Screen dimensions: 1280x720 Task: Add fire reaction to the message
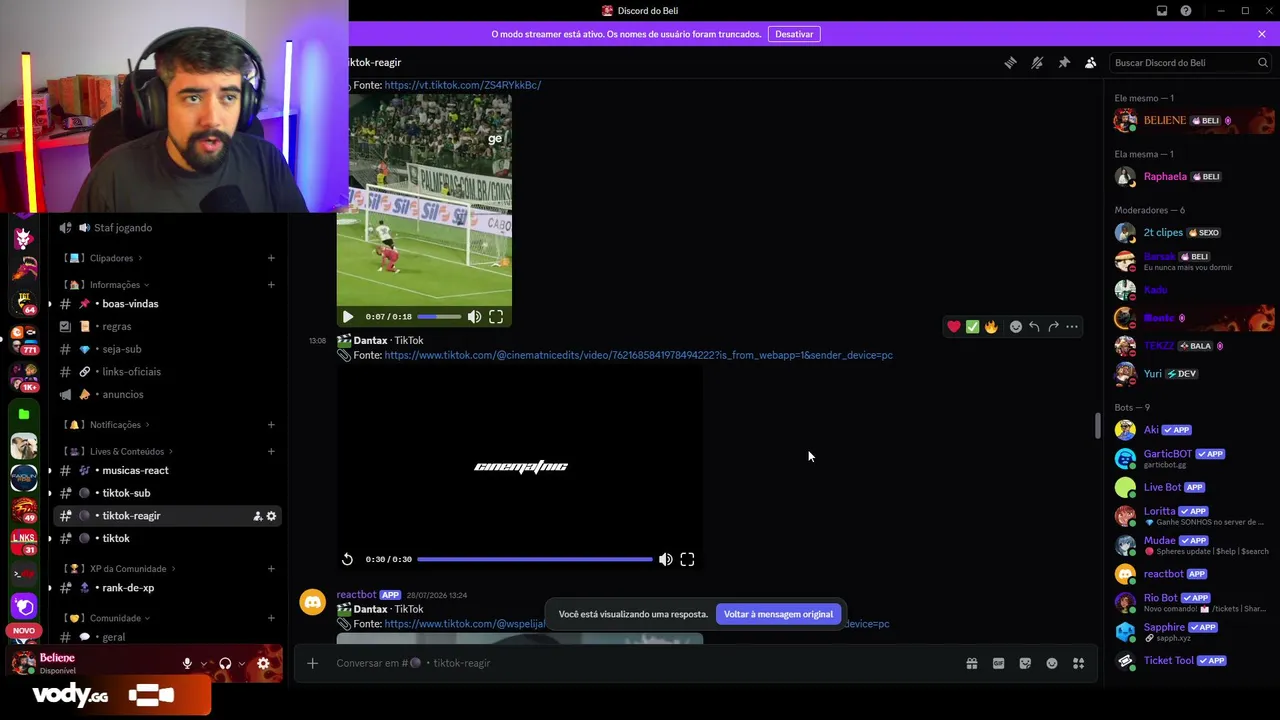991,327
